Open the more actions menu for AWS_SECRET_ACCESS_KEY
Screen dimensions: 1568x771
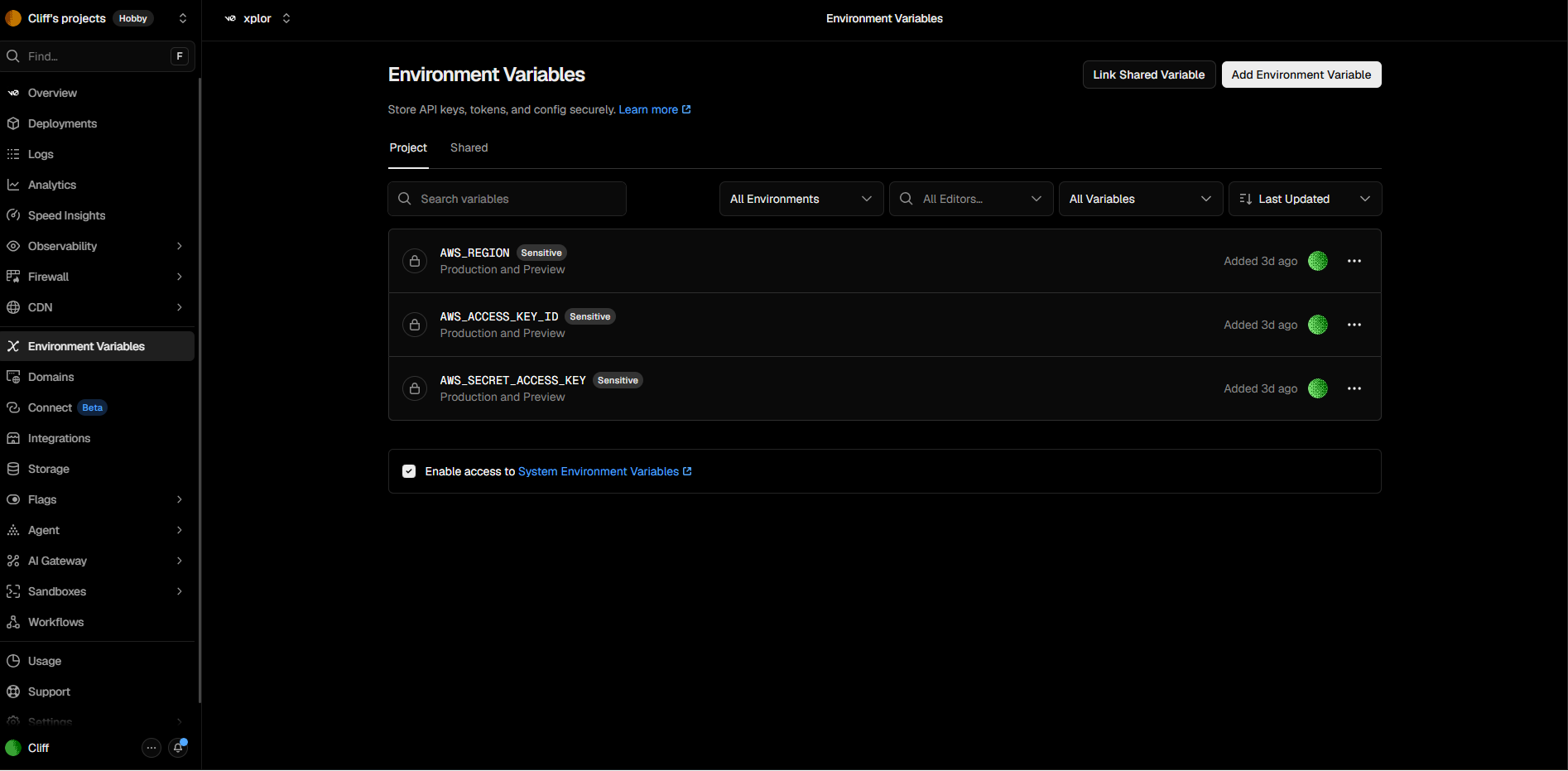pyautogui.click(x=1354, y=388)
